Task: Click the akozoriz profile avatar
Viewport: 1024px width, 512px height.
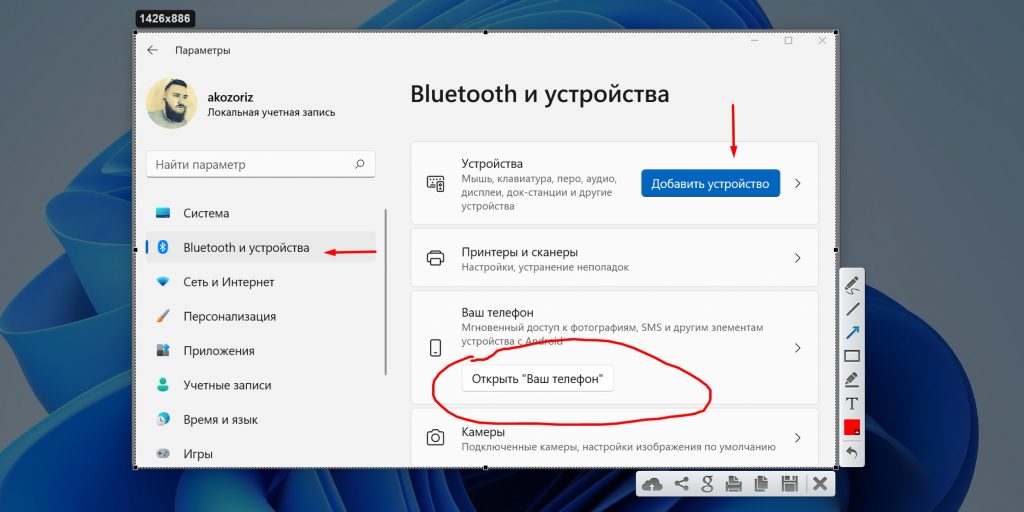Action: [x=172, y=104]
